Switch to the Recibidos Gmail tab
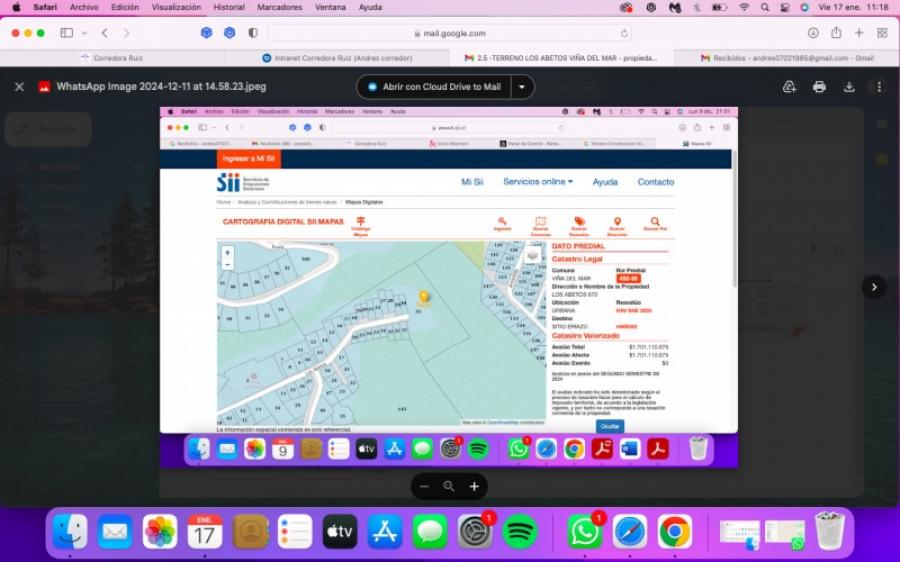Image resolution: width=900 pixels, height=562 pixels. point(786,58)
